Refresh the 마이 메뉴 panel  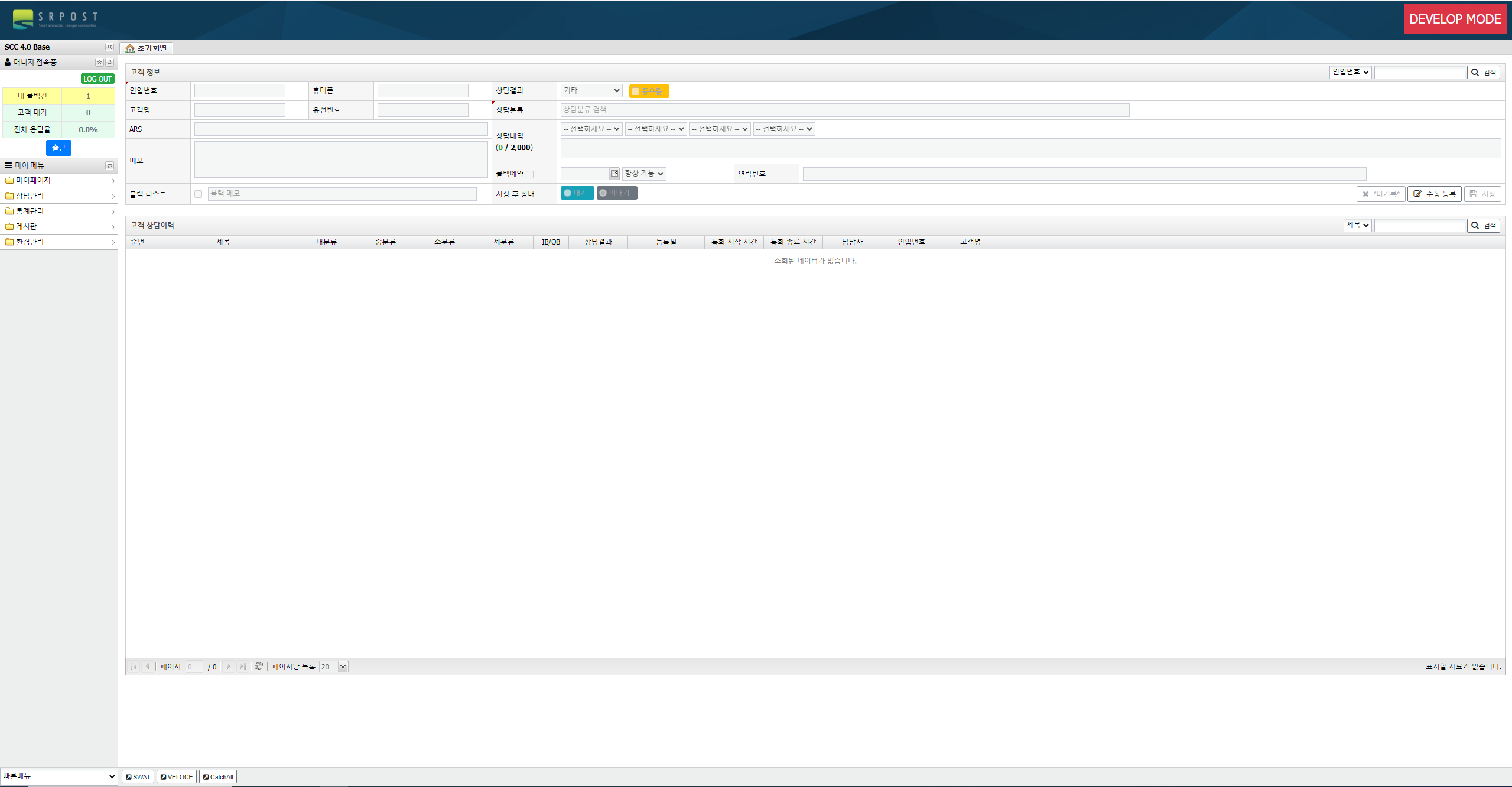109,166
